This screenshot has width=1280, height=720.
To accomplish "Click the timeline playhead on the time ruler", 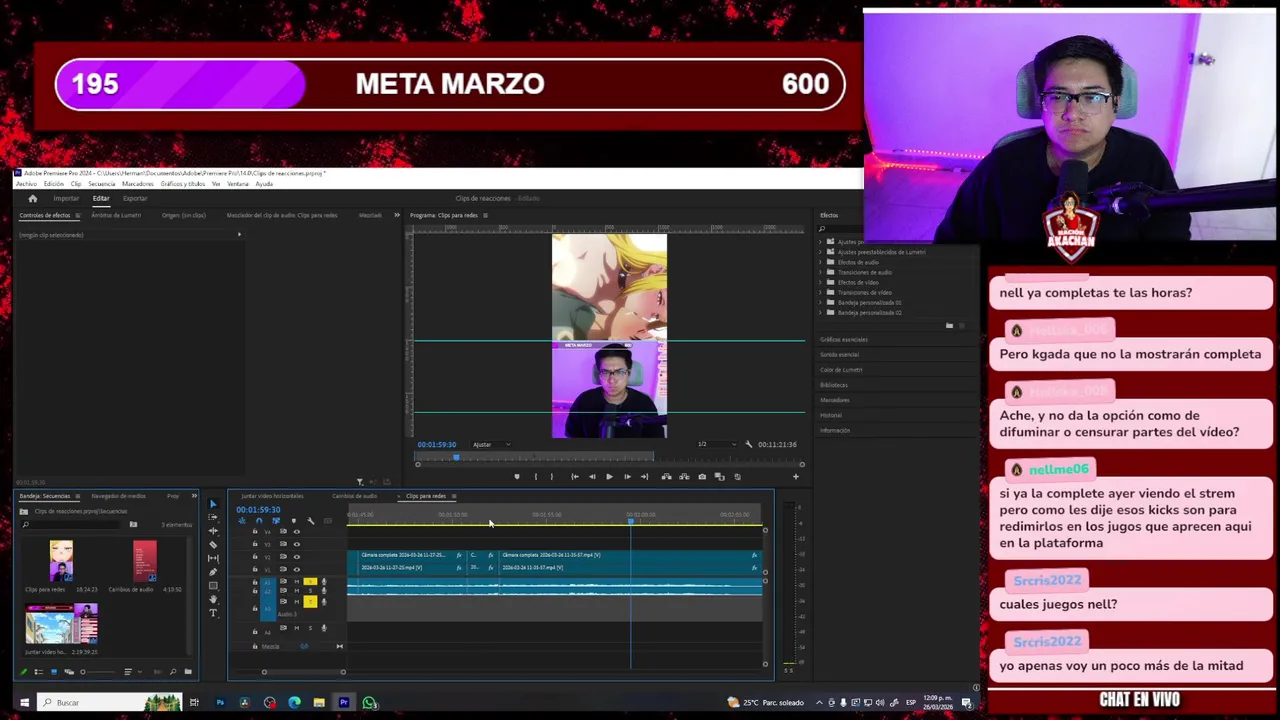I will click(630, 520).
